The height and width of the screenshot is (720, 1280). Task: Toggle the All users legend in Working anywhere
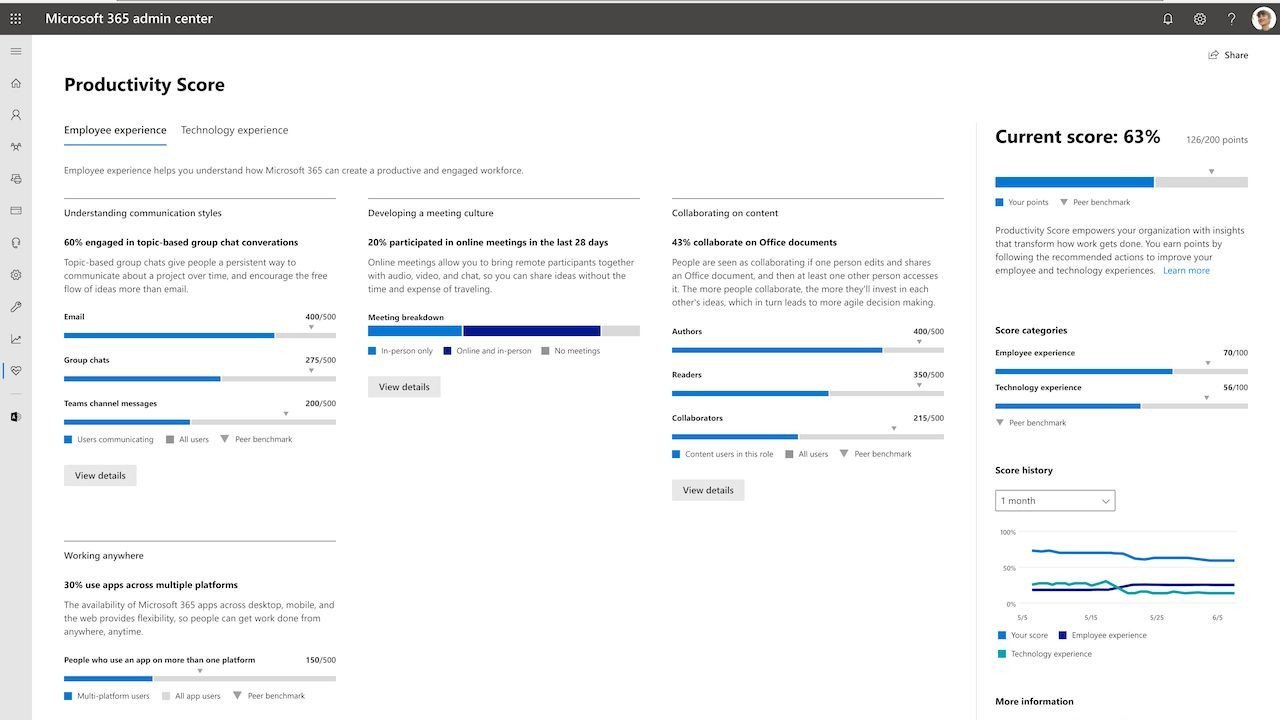point(193,695)
